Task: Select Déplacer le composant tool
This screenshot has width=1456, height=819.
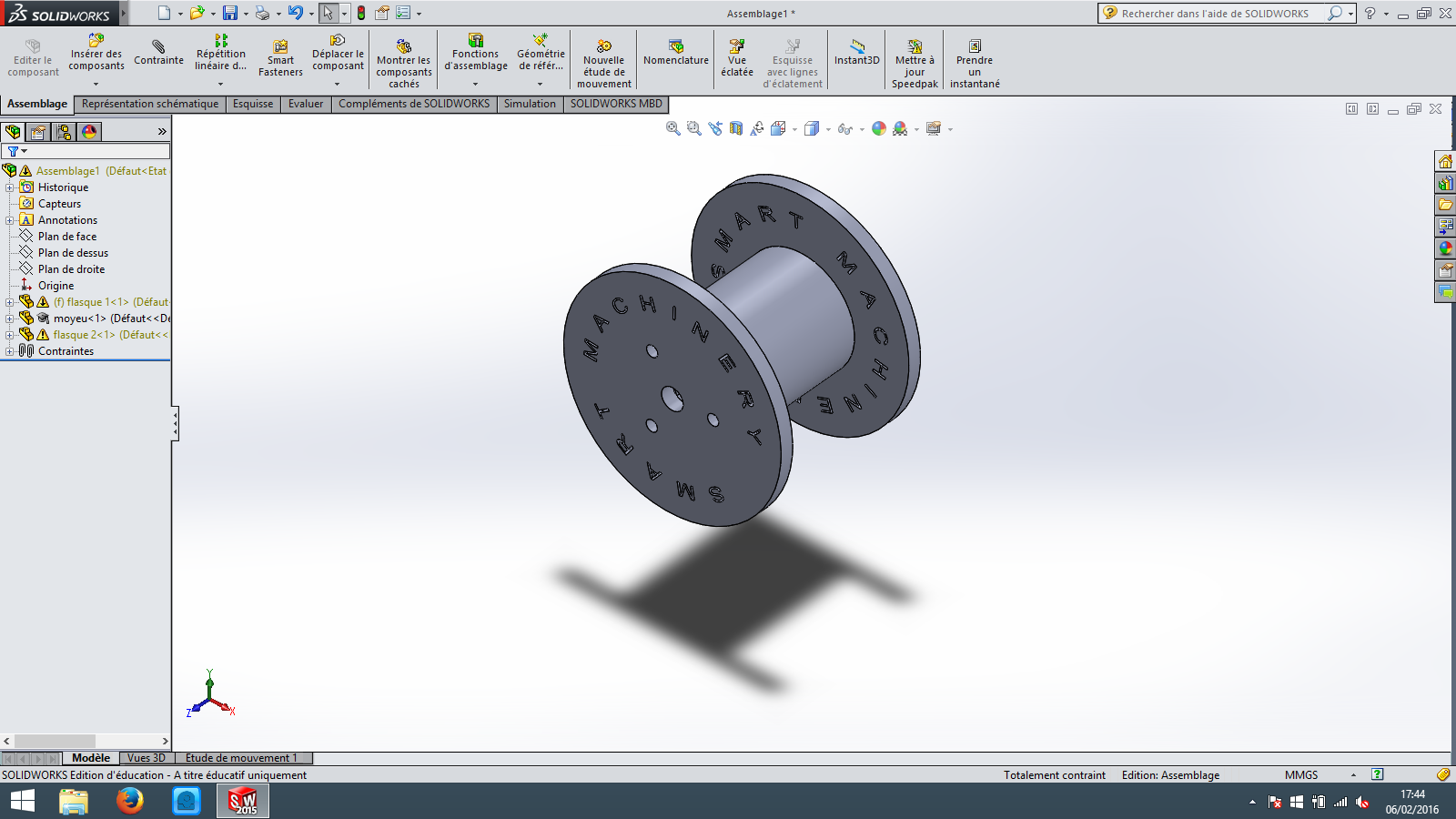Action: tap(338, 53)
